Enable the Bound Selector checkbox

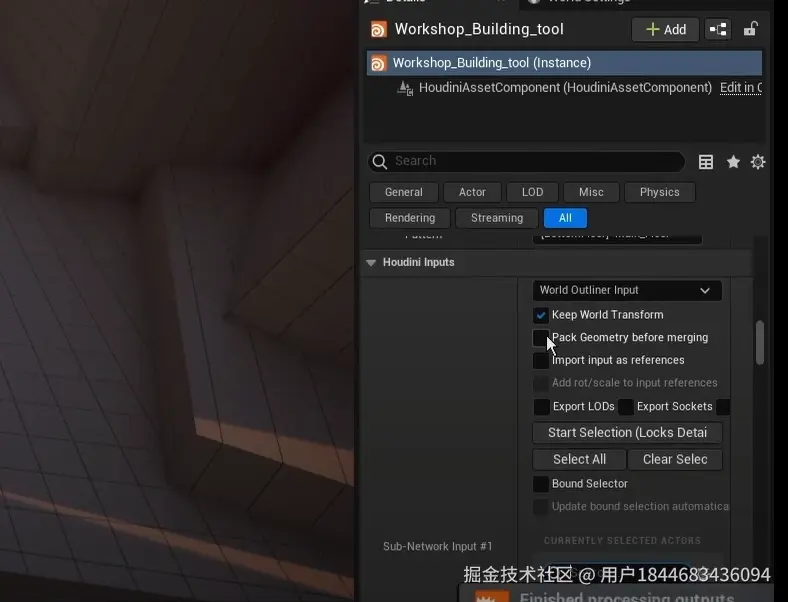point(541,484)
